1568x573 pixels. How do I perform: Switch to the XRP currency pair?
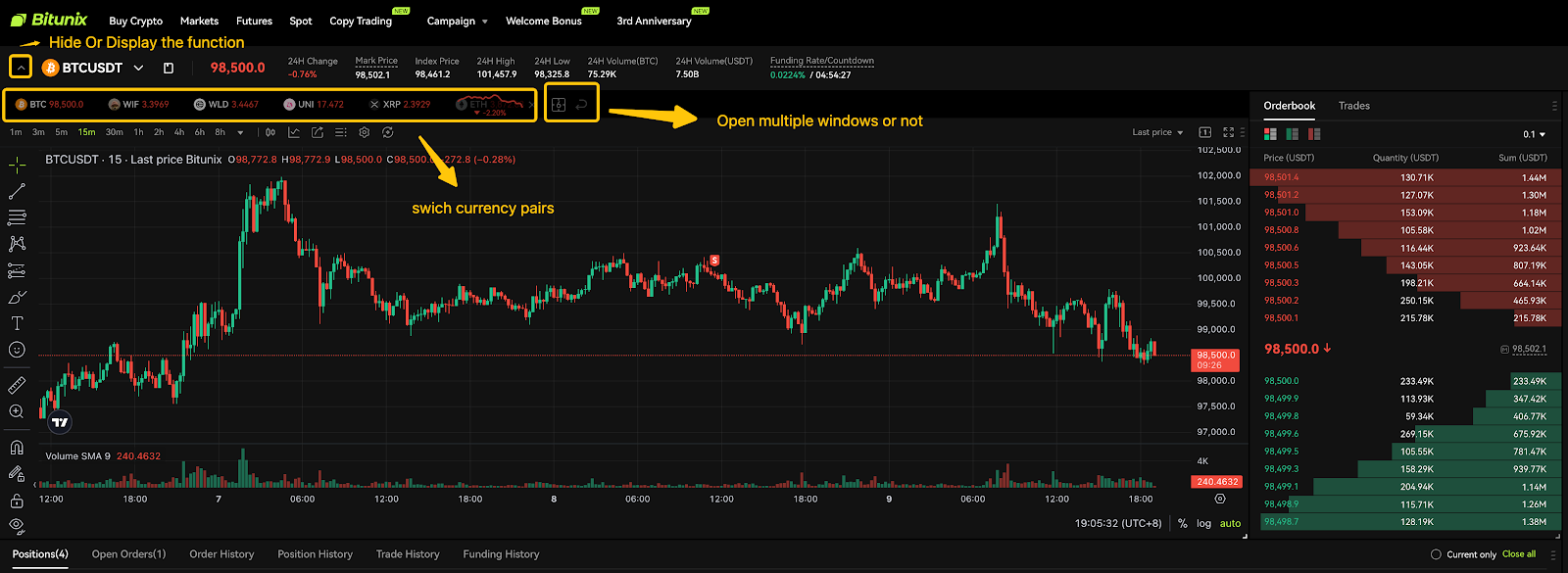pyautogui.click(x=400, y=104)
